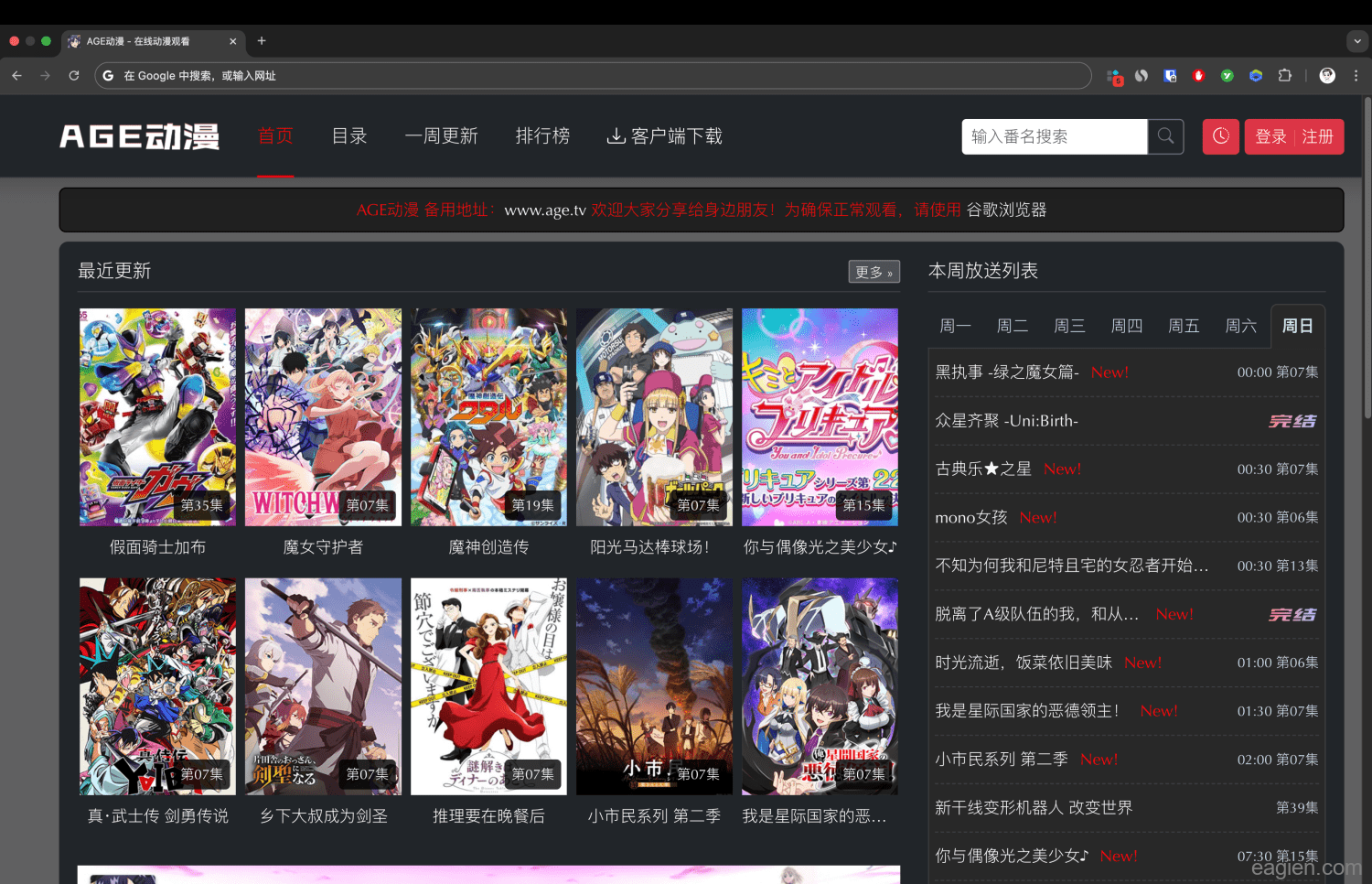The width and height of the screenshot is (1372, 884).
Task: Click the AGE动漫 site logo
Action: tap(139, 136)
